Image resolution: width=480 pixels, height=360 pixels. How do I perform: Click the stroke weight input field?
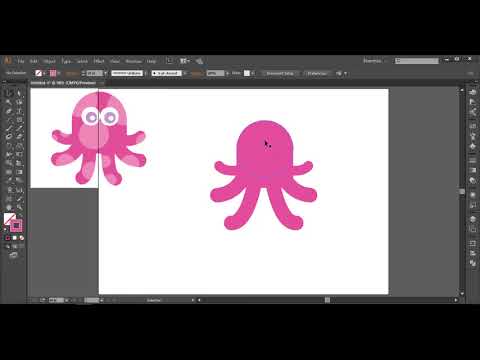point(95,73)
